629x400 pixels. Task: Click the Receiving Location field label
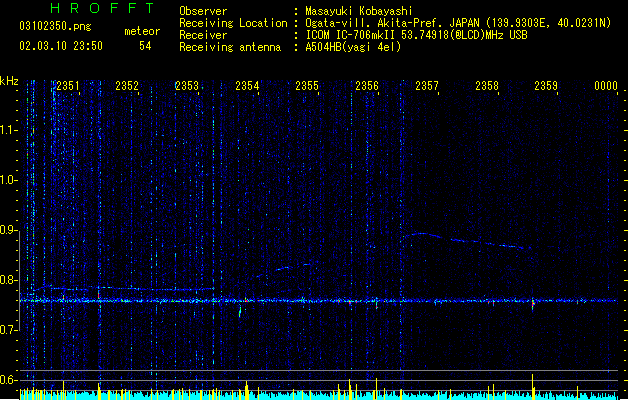click(233, 23)
